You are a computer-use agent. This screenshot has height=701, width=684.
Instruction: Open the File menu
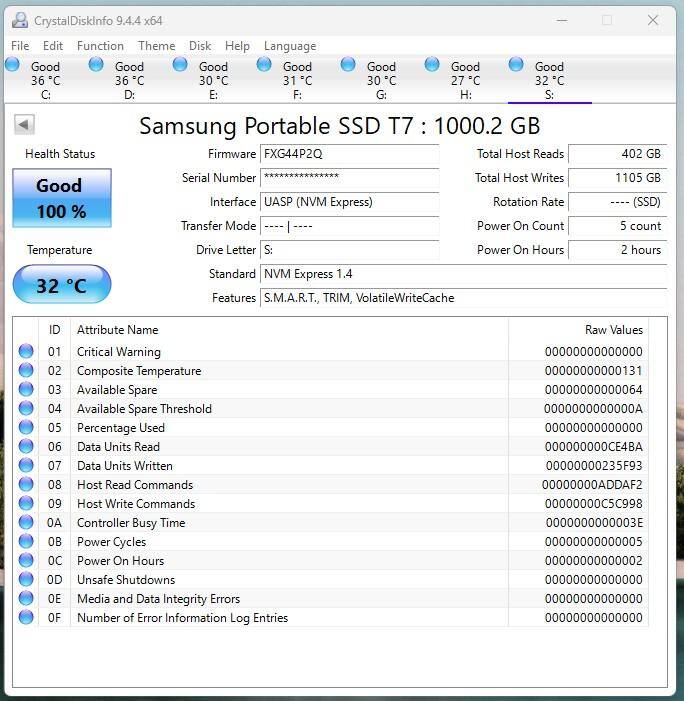click(x=20, y=46)
